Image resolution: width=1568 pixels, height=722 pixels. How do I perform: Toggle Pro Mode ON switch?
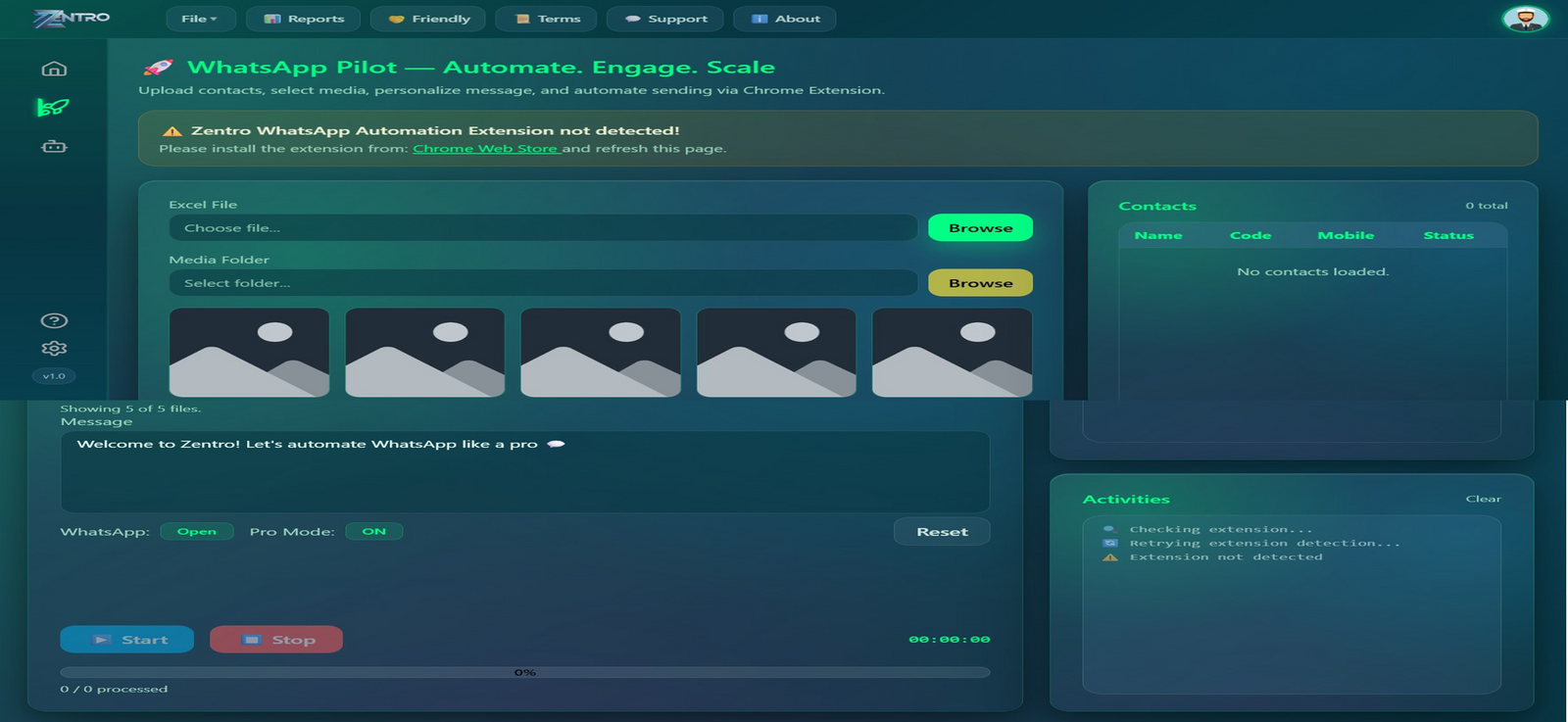pos(374,532)
